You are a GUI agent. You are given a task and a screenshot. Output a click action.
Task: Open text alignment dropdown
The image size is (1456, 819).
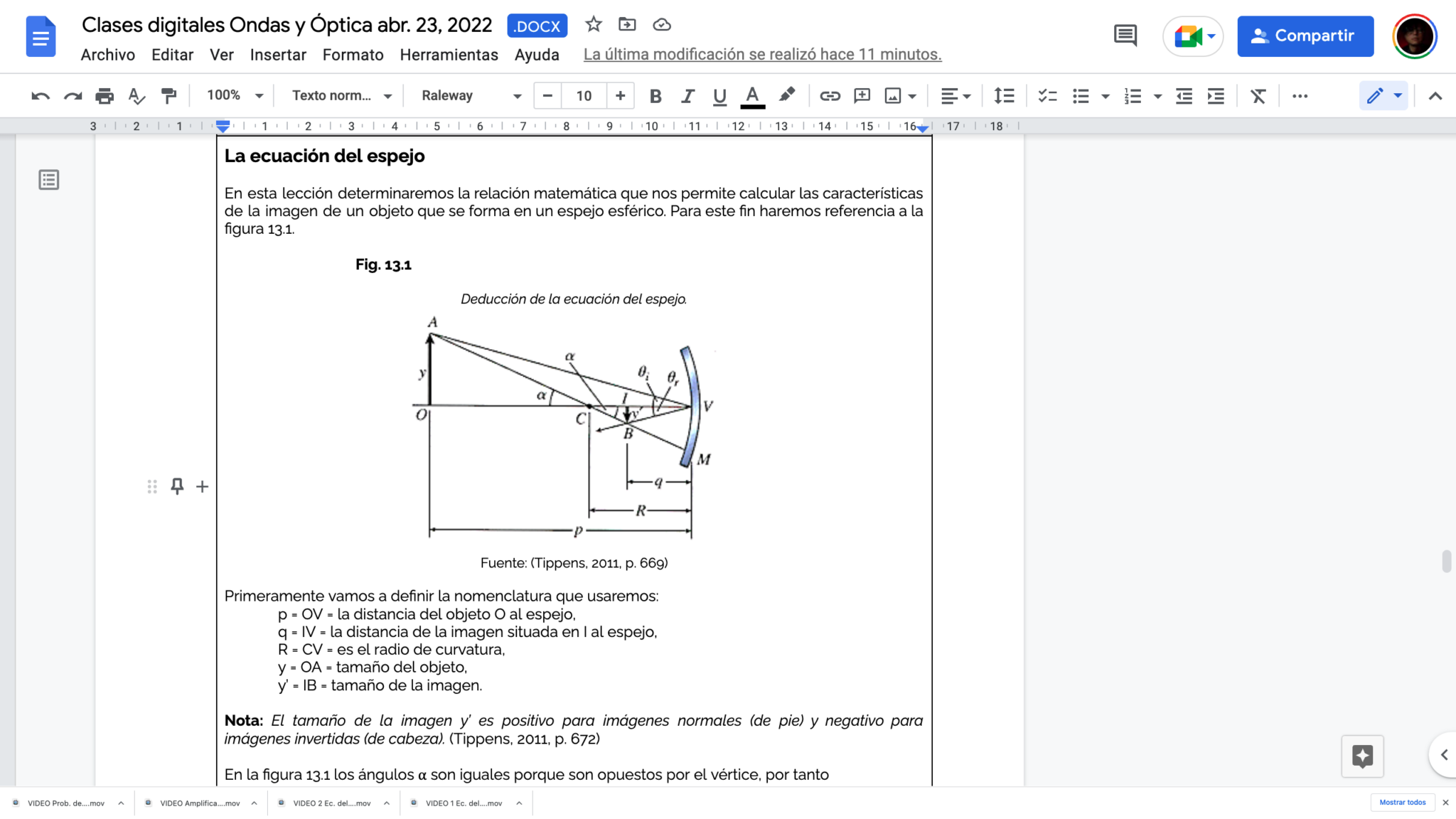tap(955, 96)
